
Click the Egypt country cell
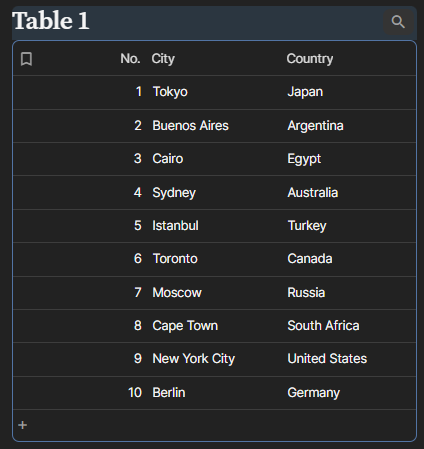point(304,159)
